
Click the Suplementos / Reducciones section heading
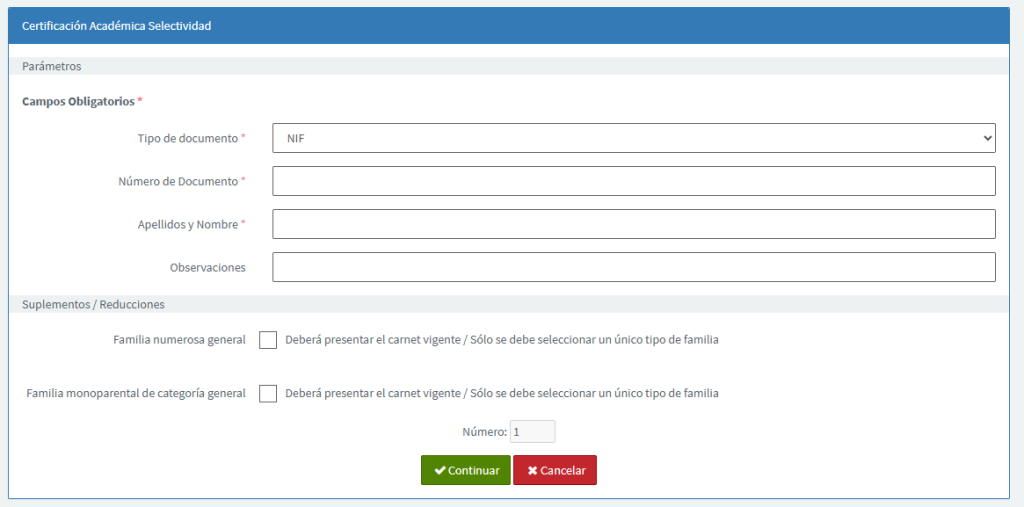(93, 304)
